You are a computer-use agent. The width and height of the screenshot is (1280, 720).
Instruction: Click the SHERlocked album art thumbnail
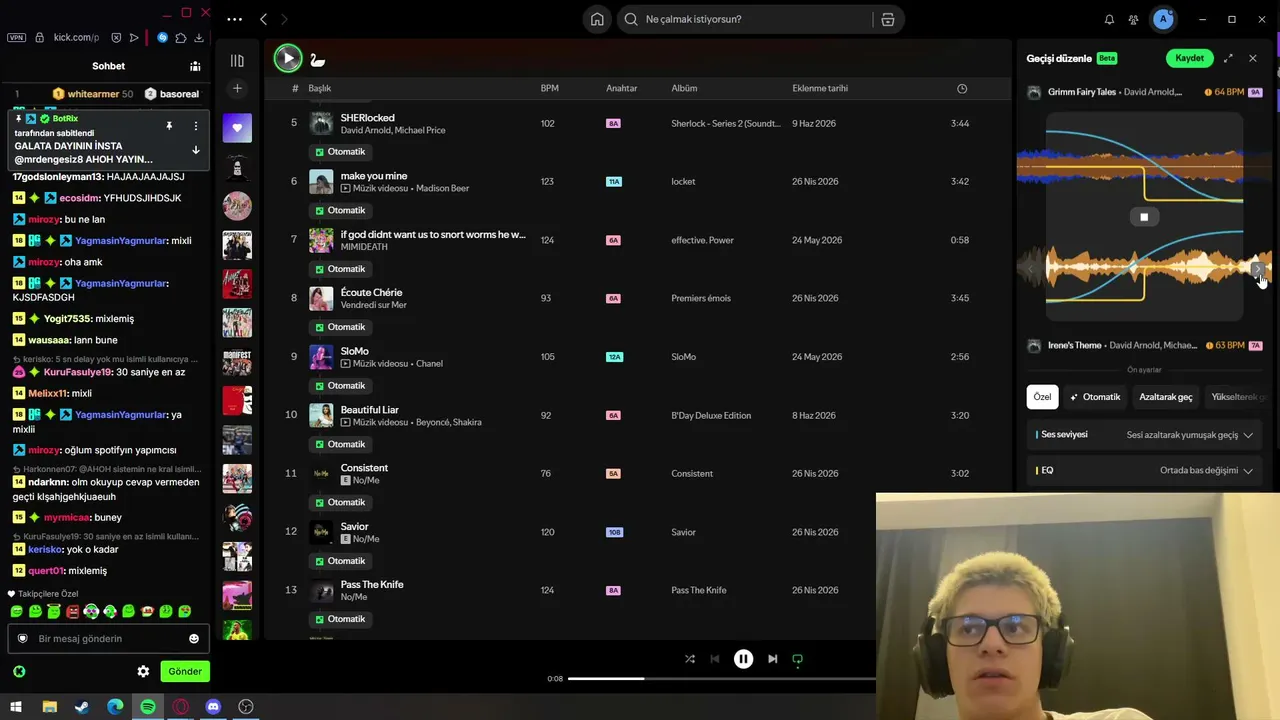coord(321,123)
